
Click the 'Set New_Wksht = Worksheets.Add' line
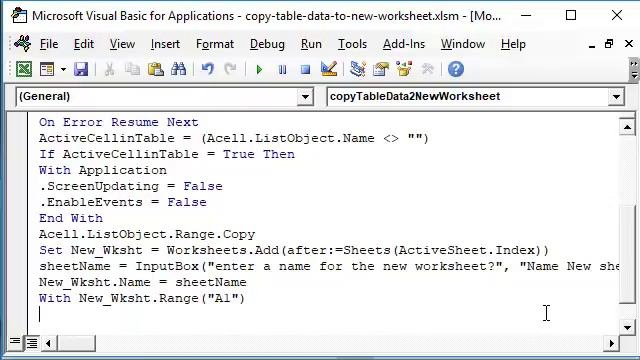point(294,250)
